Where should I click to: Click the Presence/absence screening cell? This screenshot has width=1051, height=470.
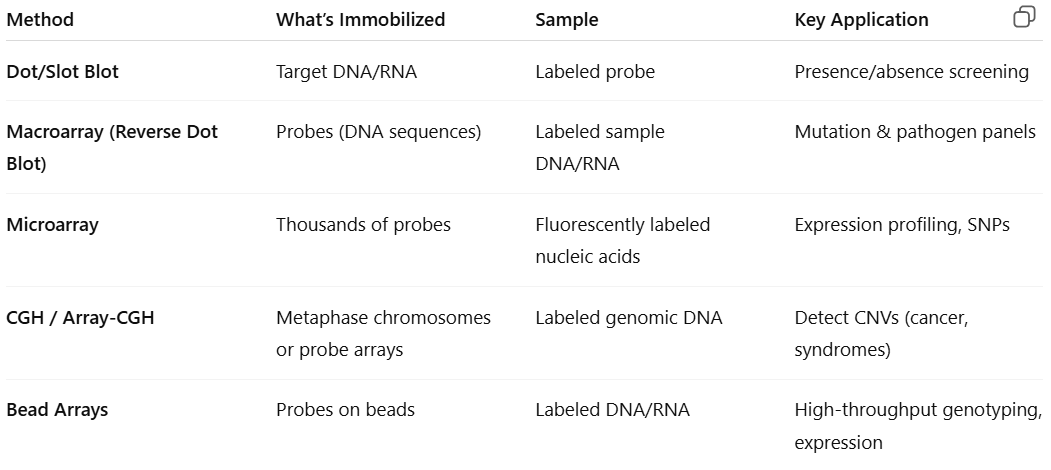(x=911, y=72)
